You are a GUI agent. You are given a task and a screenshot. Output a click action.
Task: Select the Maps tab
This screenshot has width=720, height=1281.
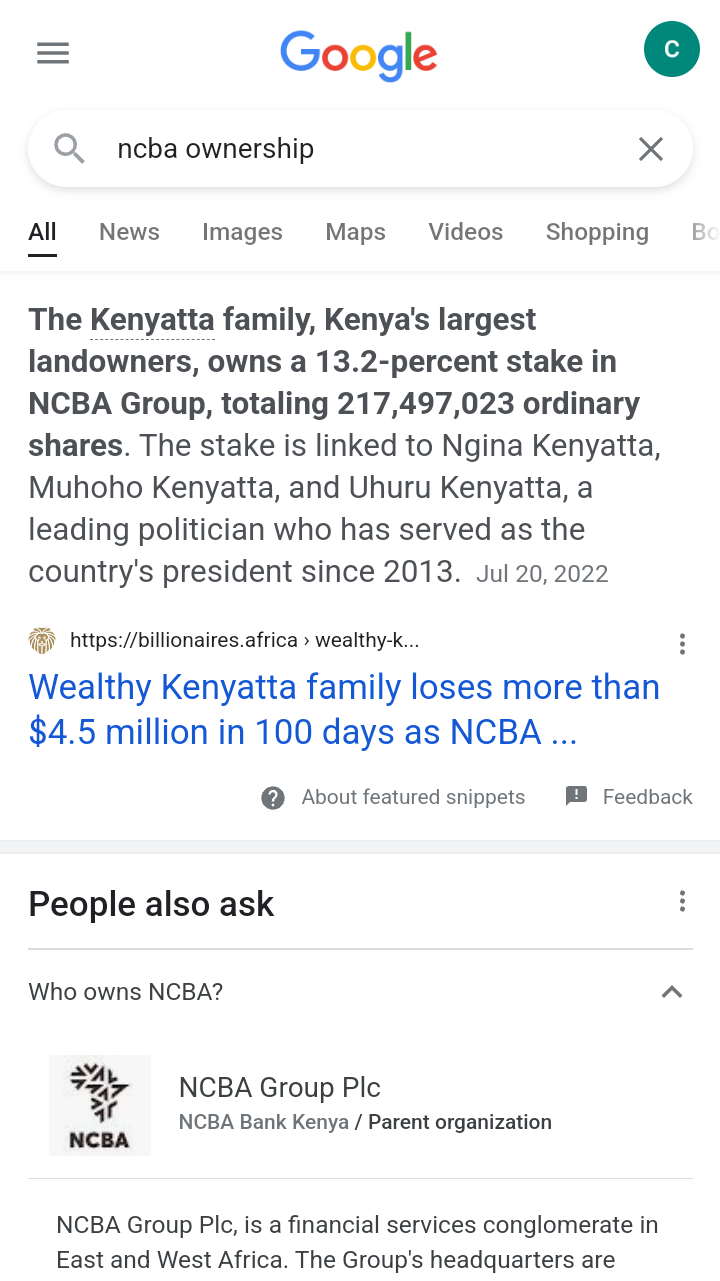[x=355, y=232]
